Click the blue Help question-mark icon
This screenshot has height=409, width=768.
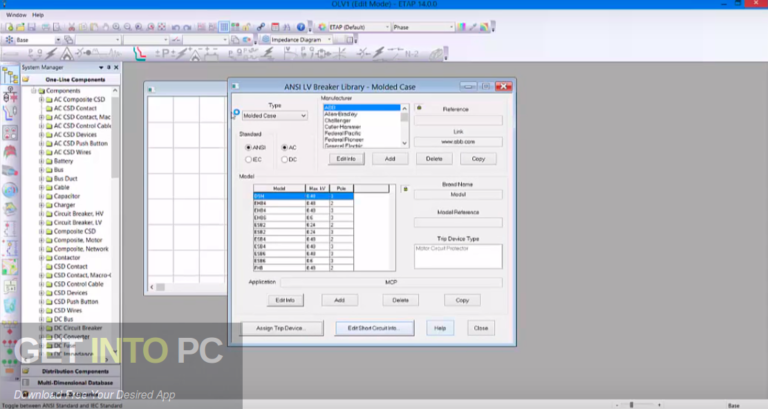click(301, 27)
